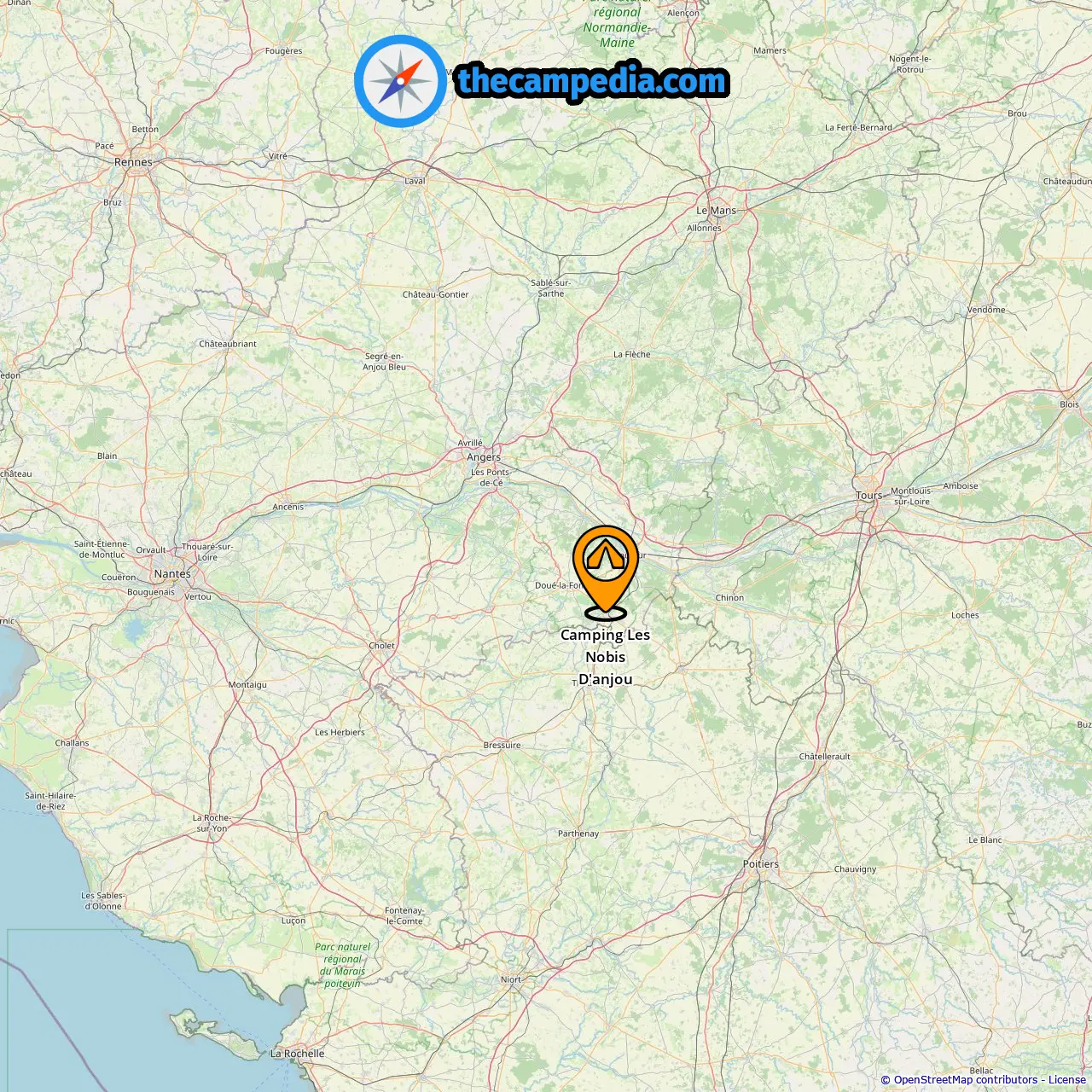Screen dimensions: 1092x1092
Task: Click the Niort town label
Action: (511, 979)
